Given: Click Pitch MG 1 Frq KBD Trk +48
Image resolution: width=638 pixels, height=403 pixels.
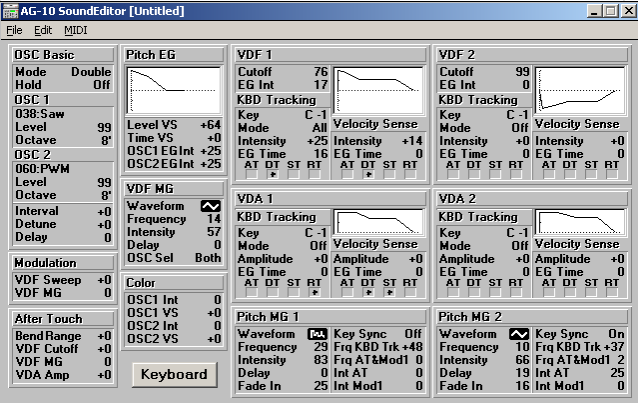Looking at the screenshot, I should (412, 347).
